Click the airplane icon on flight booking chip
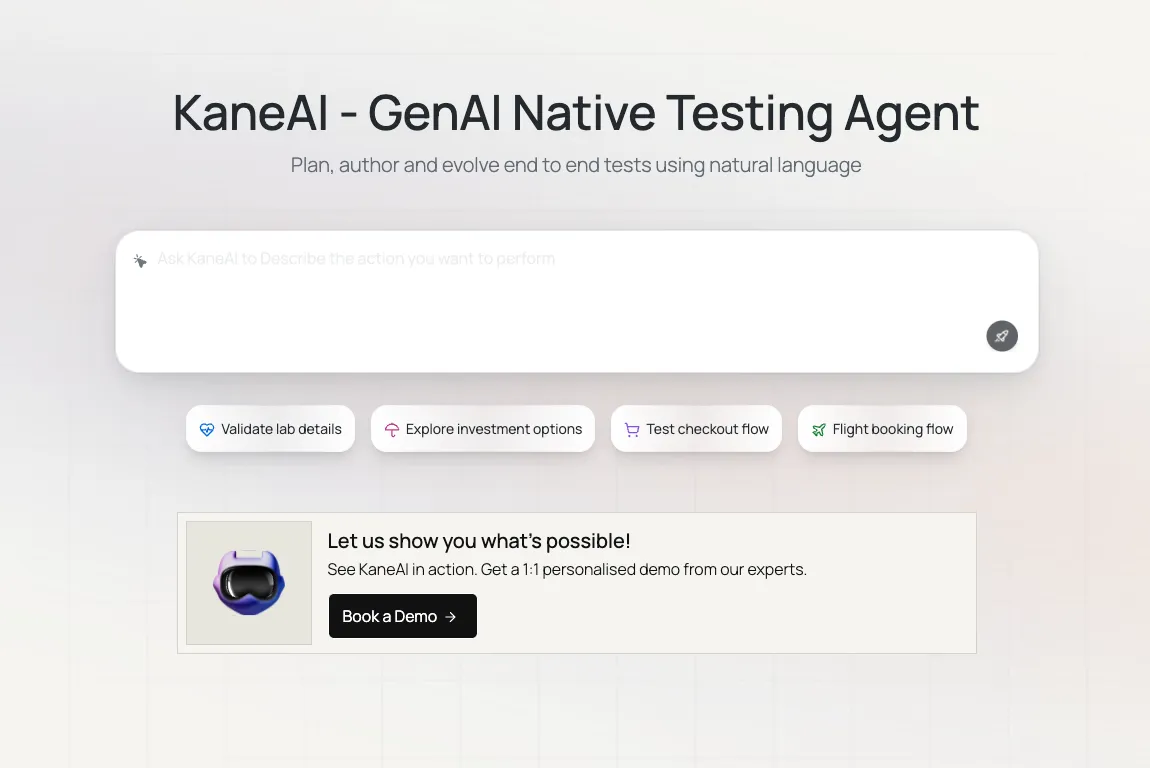The image size is (1150, 768). [x=818, y=430]
